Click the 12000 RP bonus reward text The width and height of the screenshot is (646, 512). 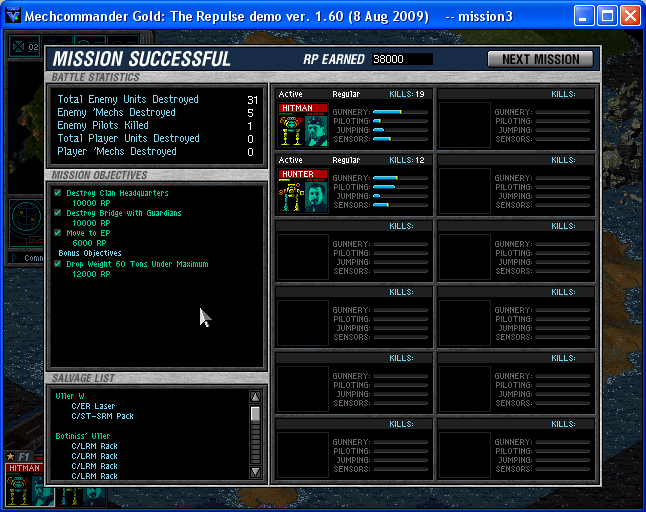[91, 274]
